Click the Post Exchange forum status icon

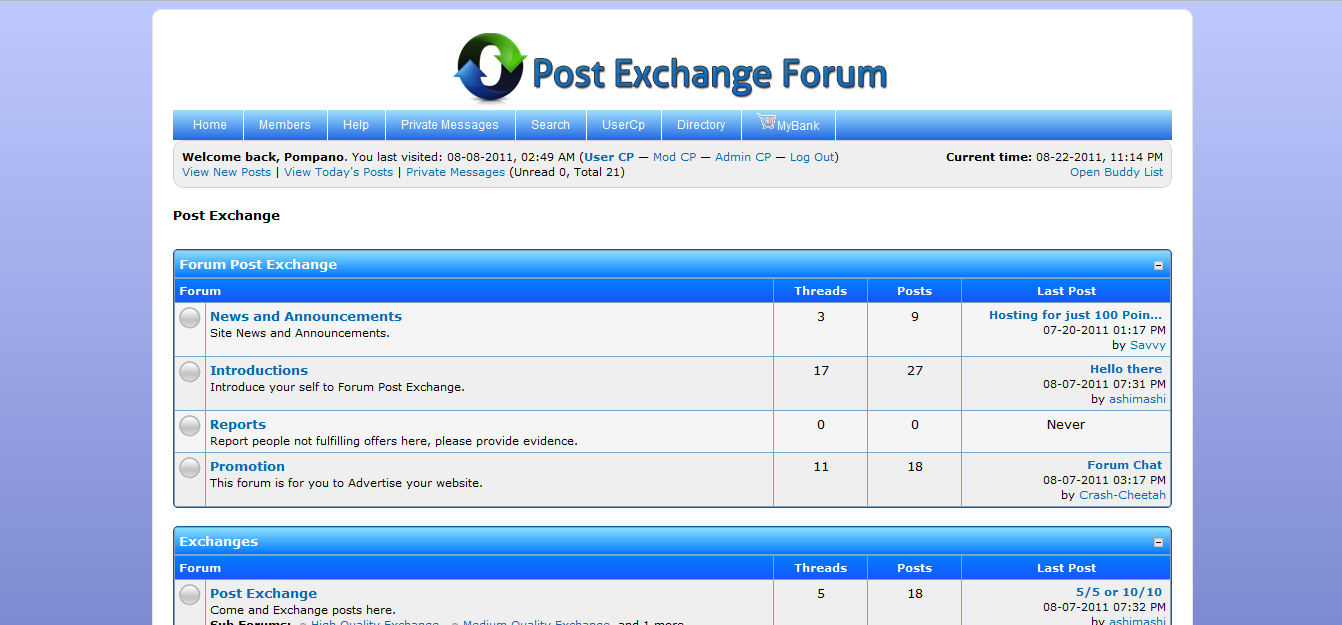pyautogui.click(x=190, y=595)
